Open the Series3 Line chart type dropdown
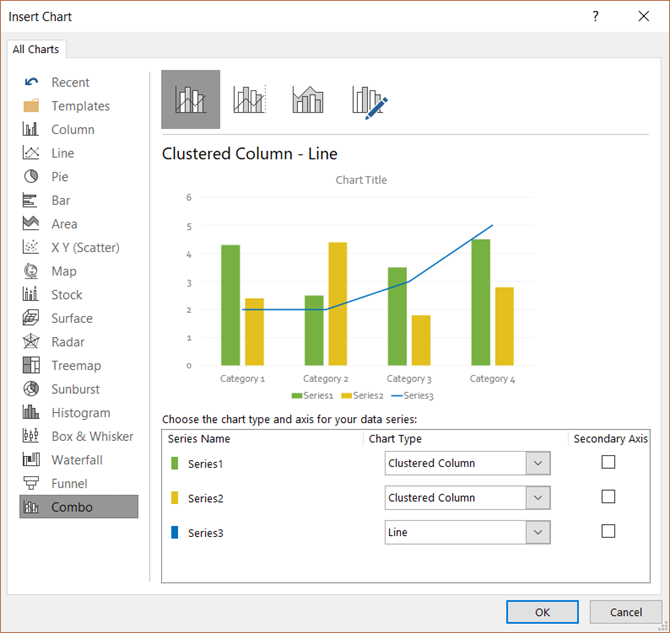The image size is (670, 633). [x=538, y=533]
